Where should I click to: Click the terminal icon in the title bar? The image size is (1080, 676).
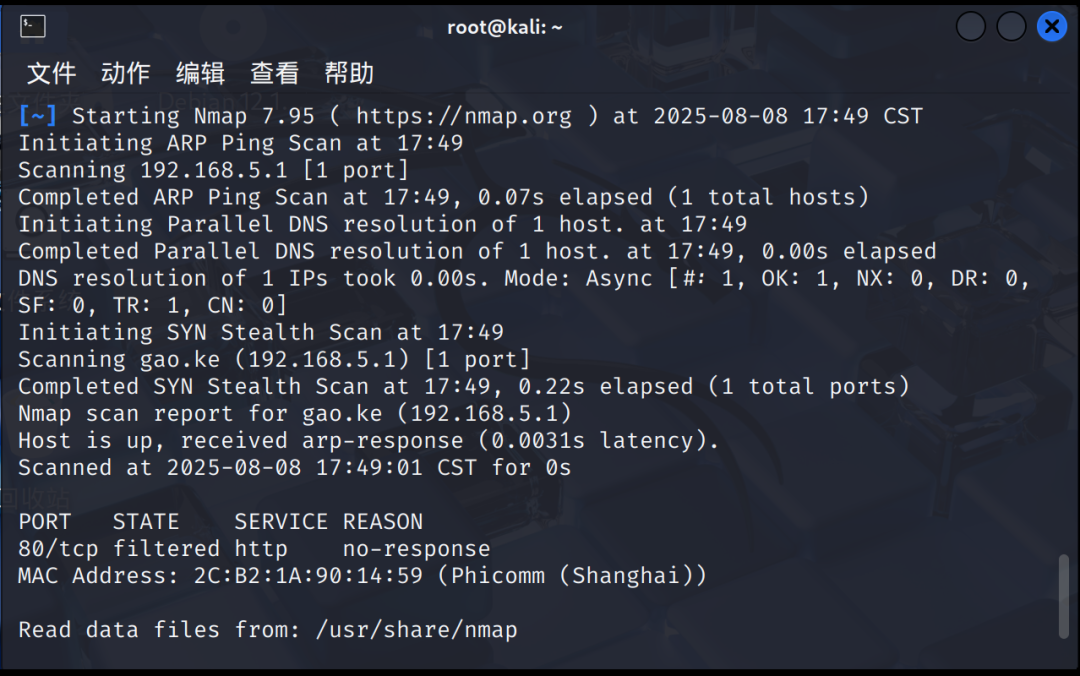coord(33,27)
